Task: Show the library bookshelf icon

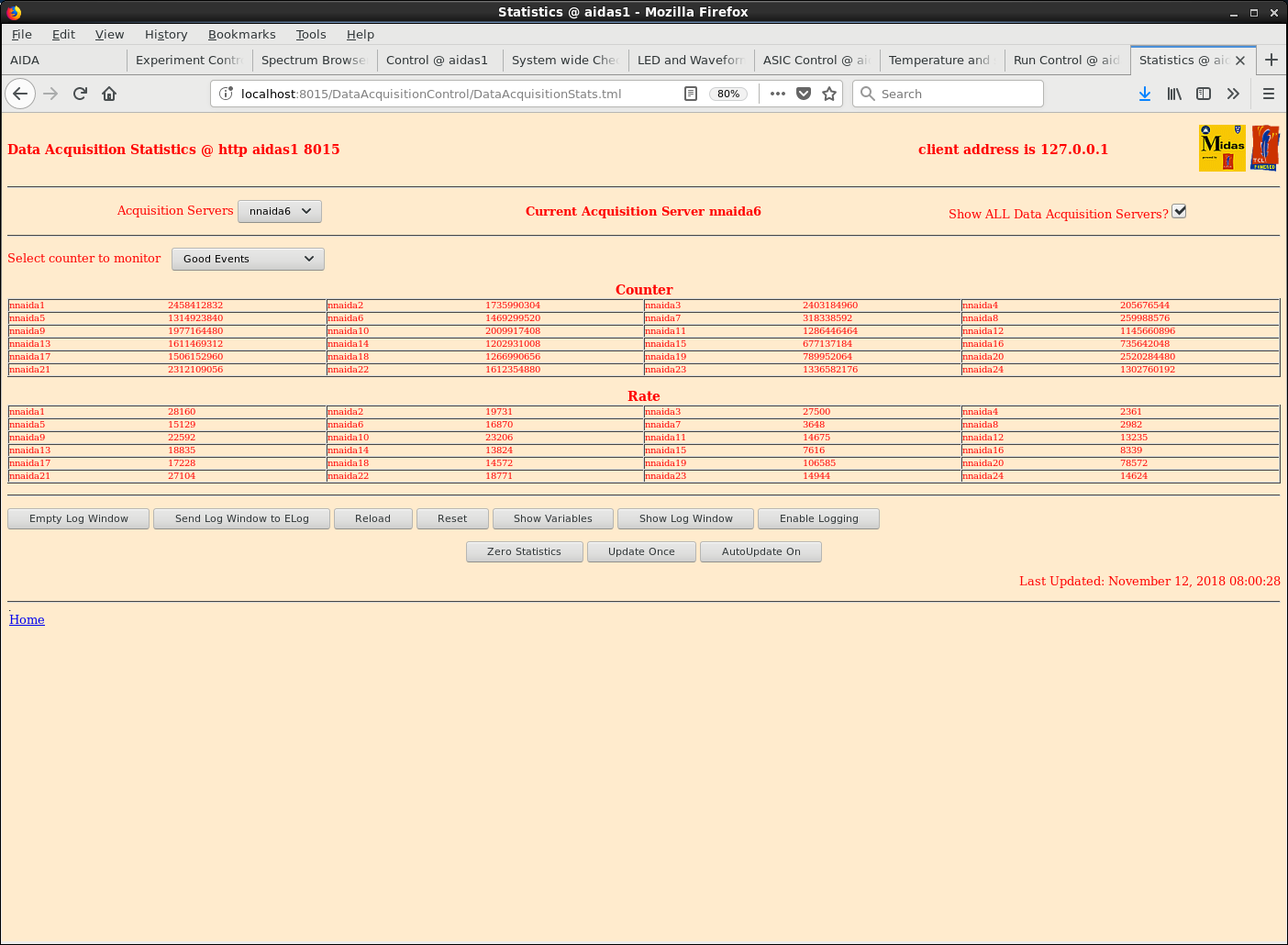Action: [x=1174, y=94]
